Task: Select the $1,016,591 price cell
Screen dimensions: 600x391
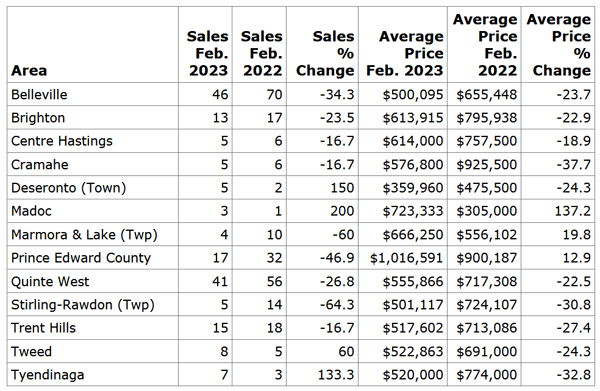Action: coord(406,258)
